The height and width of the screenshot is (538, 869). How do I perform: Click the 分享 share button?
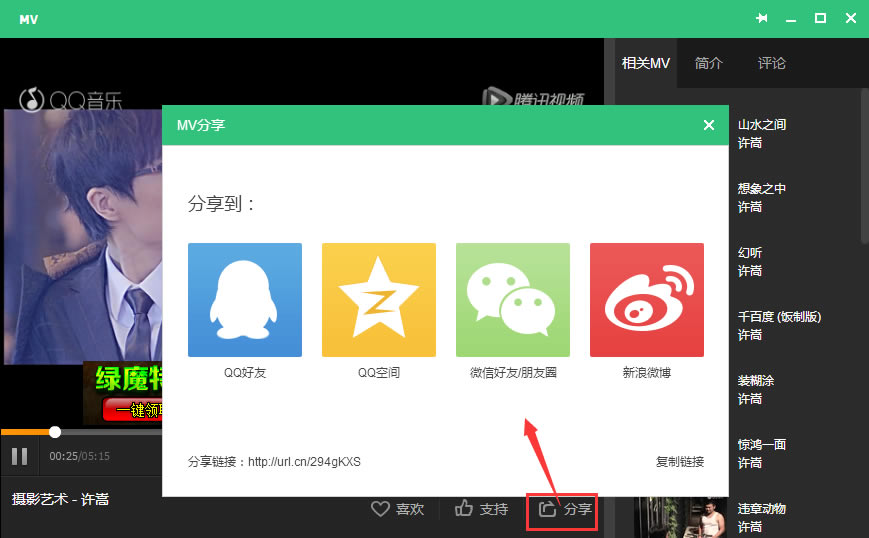[x=565, y=509]
